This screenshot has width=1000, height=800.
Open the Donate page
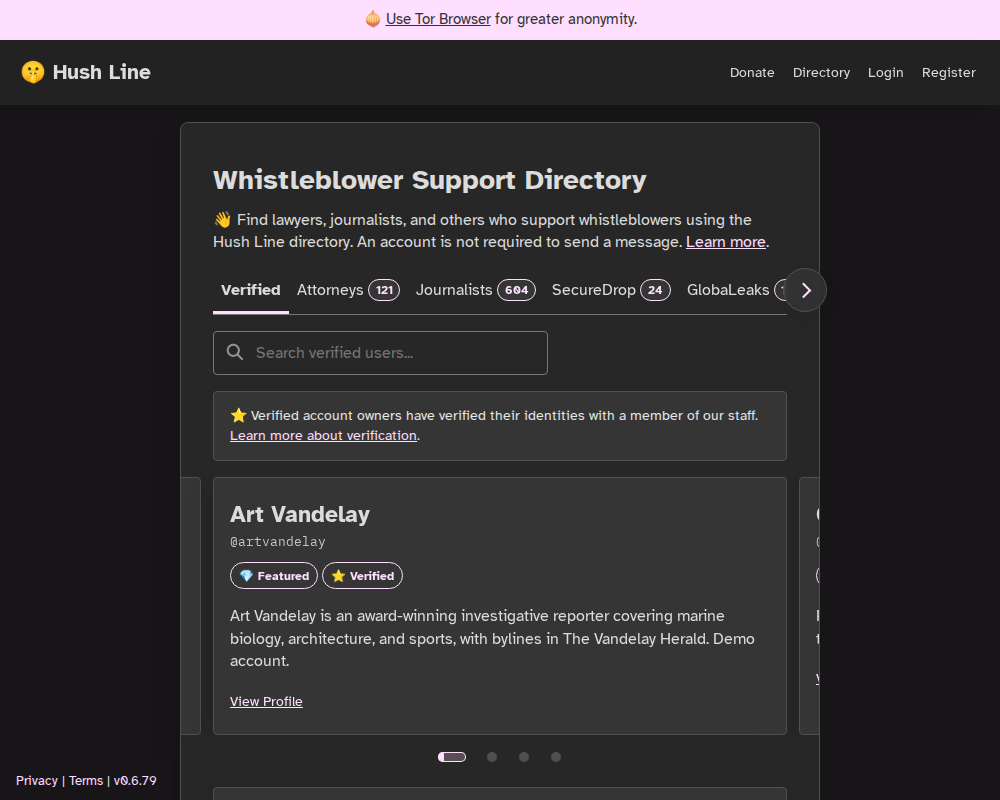[752, 73]
